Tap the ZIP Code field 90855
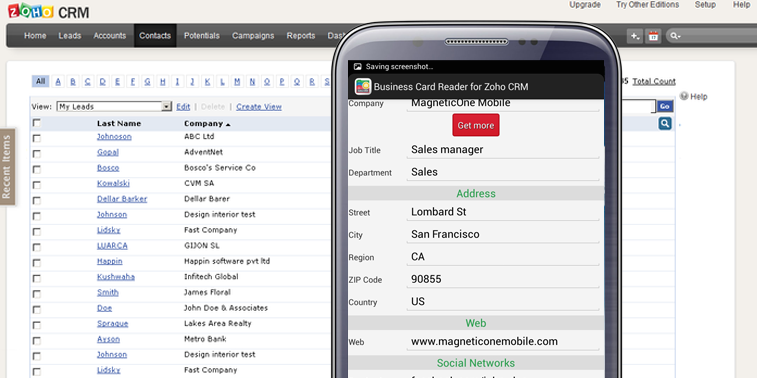This screenshot has width=757, height=378. click(x=503, y=279)
